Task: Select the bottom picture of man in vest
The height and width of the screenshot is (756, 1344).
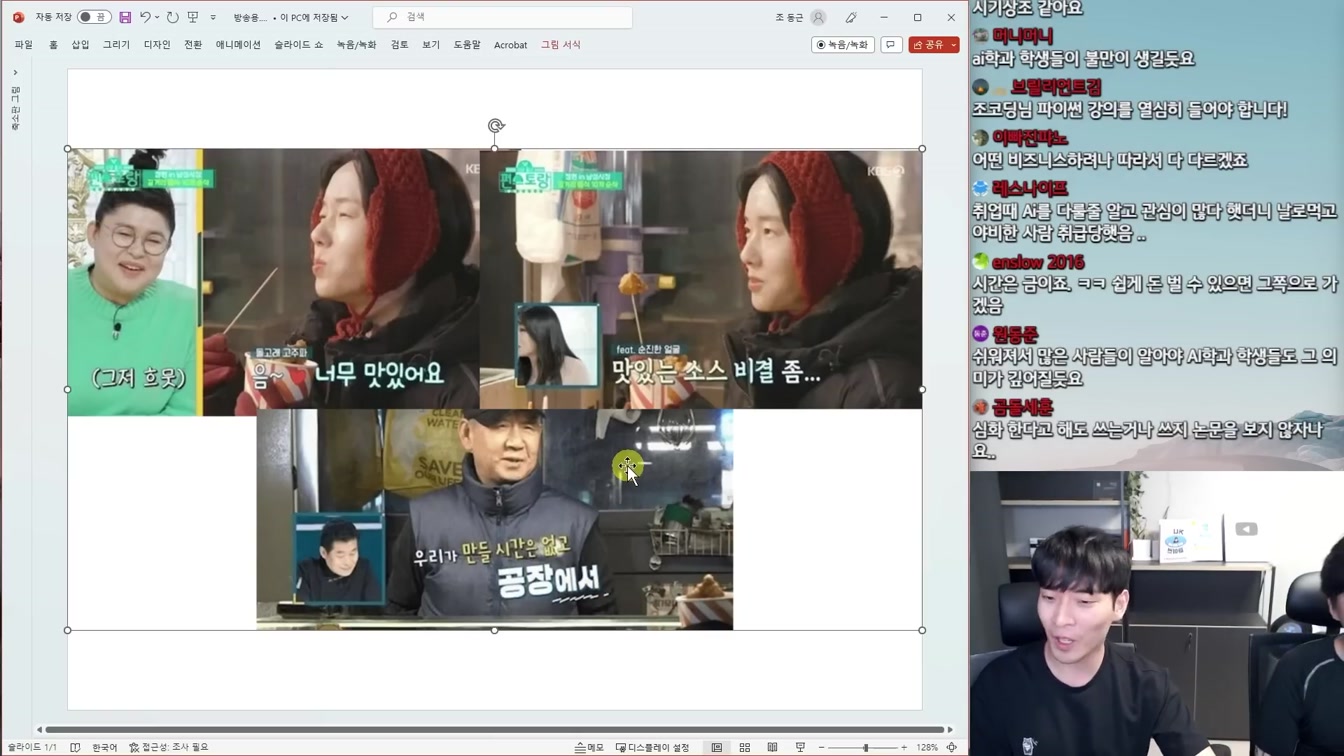Action: click(494, 519)
